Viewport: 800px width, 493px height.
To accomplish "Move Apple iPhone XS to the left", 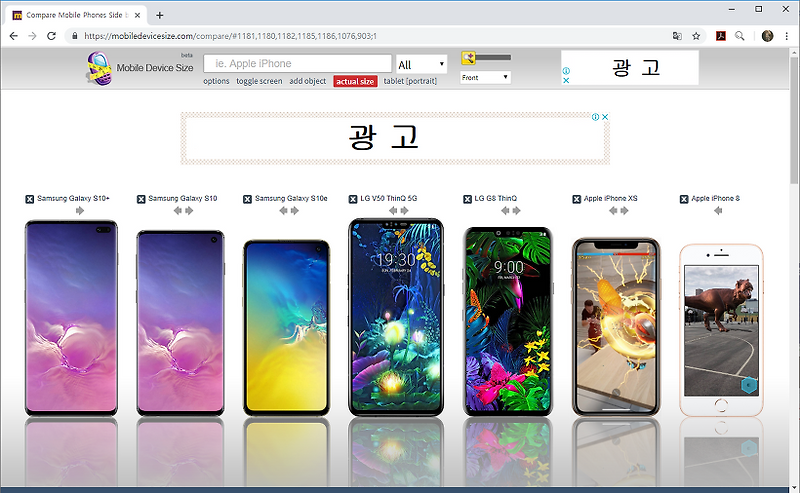I will click(x=613, y=211).
